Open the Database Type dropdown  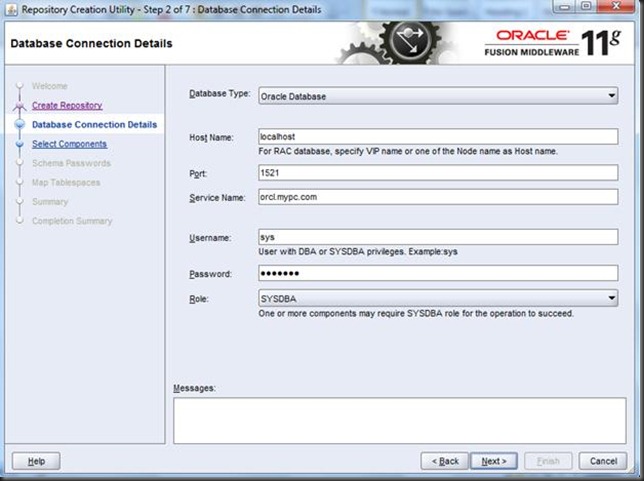[x=438, y=96]
